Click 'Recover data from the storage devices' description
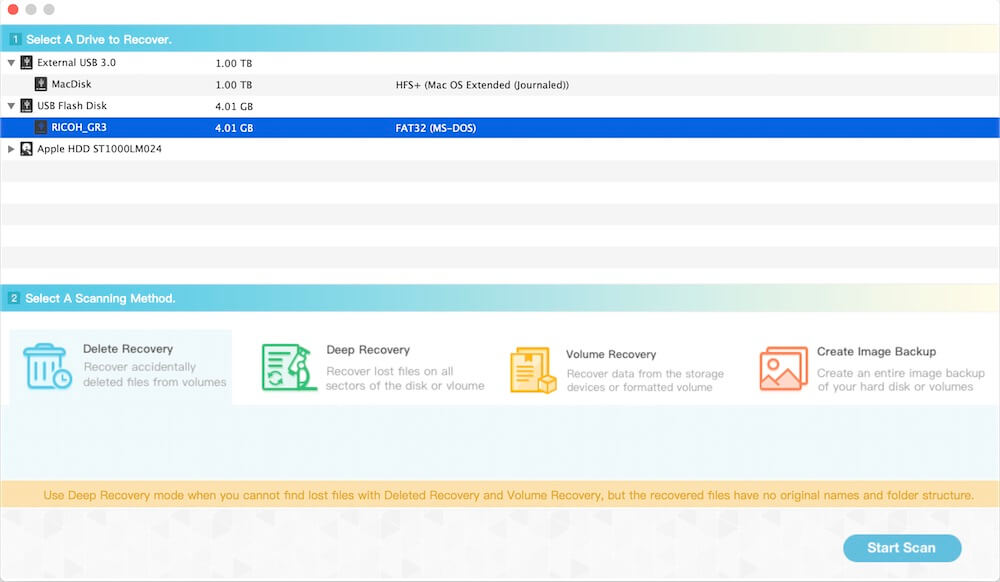 pos(645,381)
